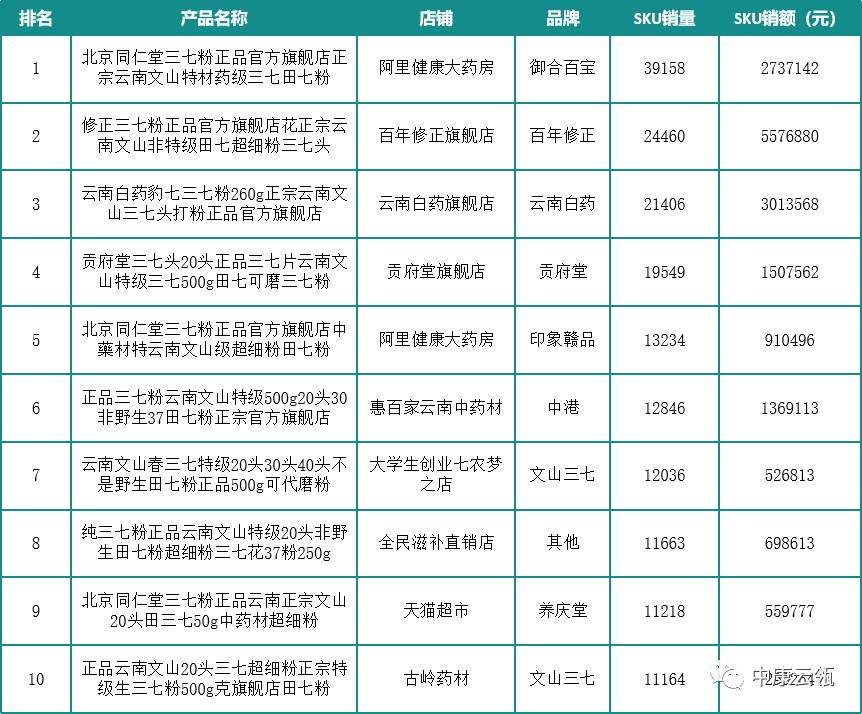Click sales volume 21406

(x=664, y=204)
